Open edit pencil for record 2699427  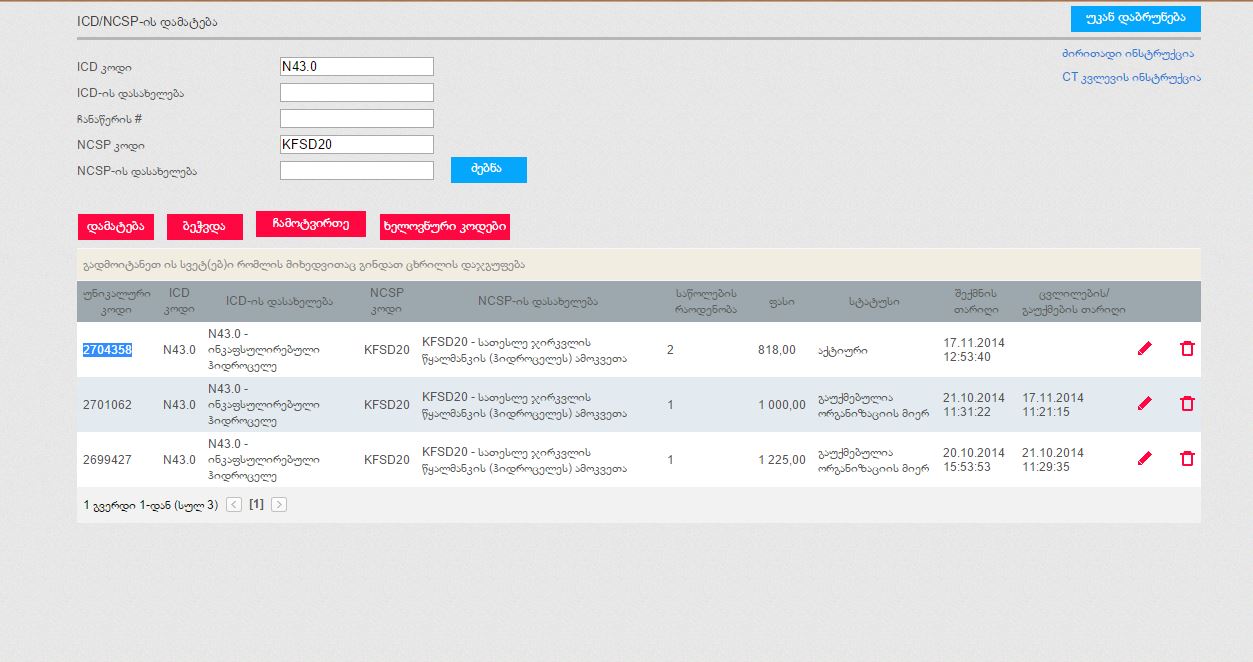coord(1145,459)
